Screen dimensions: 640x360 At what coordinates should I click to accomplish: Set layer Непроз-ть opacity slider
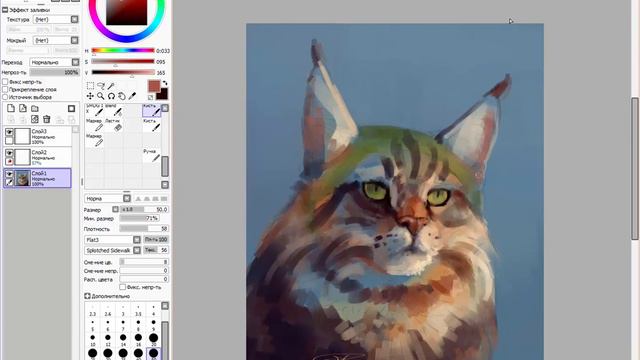tap(54, 72)
